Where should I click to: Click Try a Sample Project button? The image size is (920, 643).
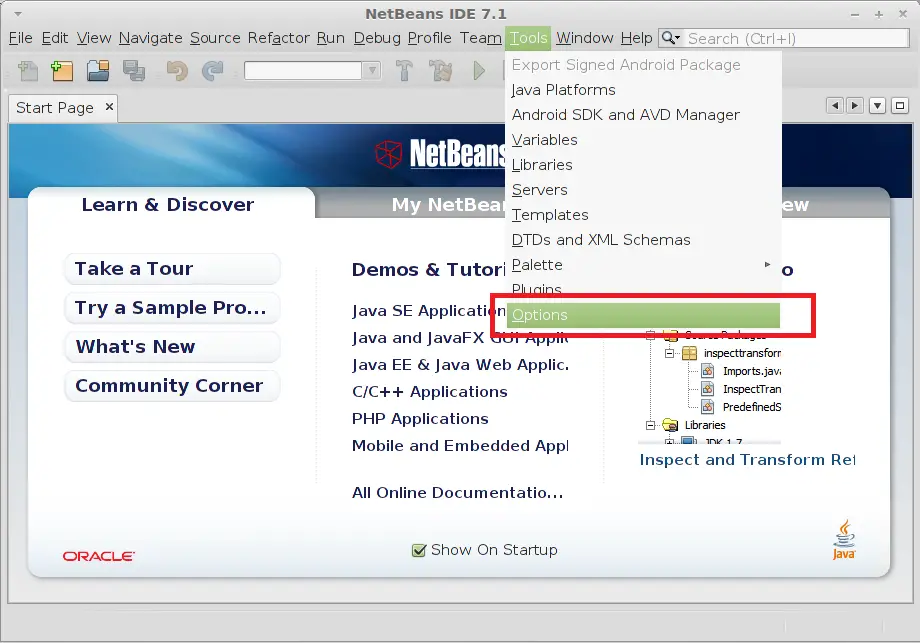tap(172, 307)
